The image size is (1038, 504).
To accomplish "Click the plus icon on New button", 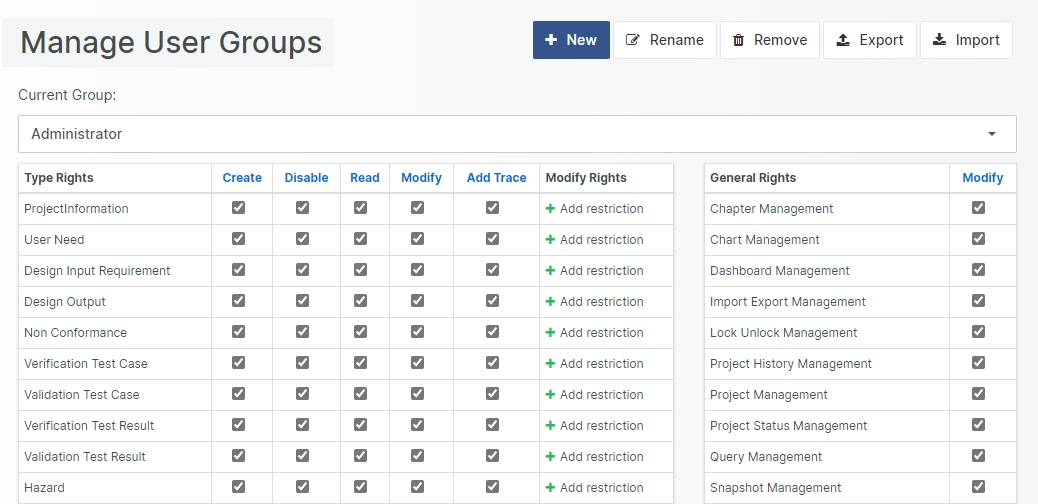I will click(x=551, y=40).
